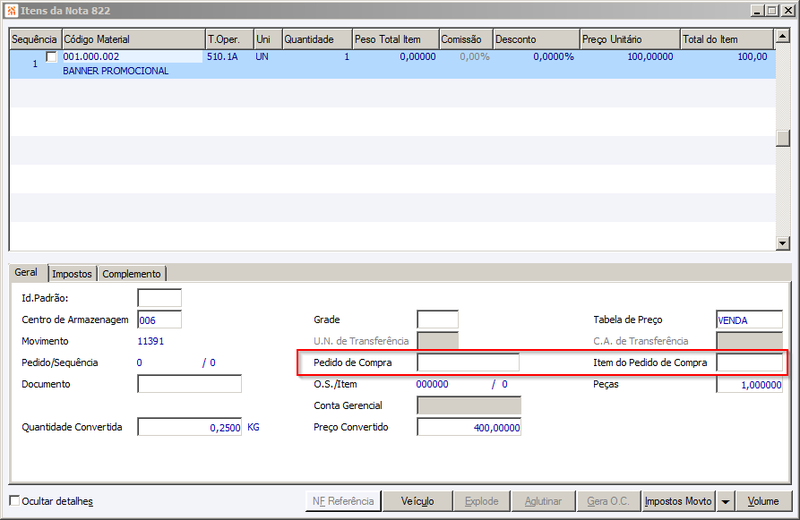
Task: Click the Impostos Movto button
Action: pos(678,501)
